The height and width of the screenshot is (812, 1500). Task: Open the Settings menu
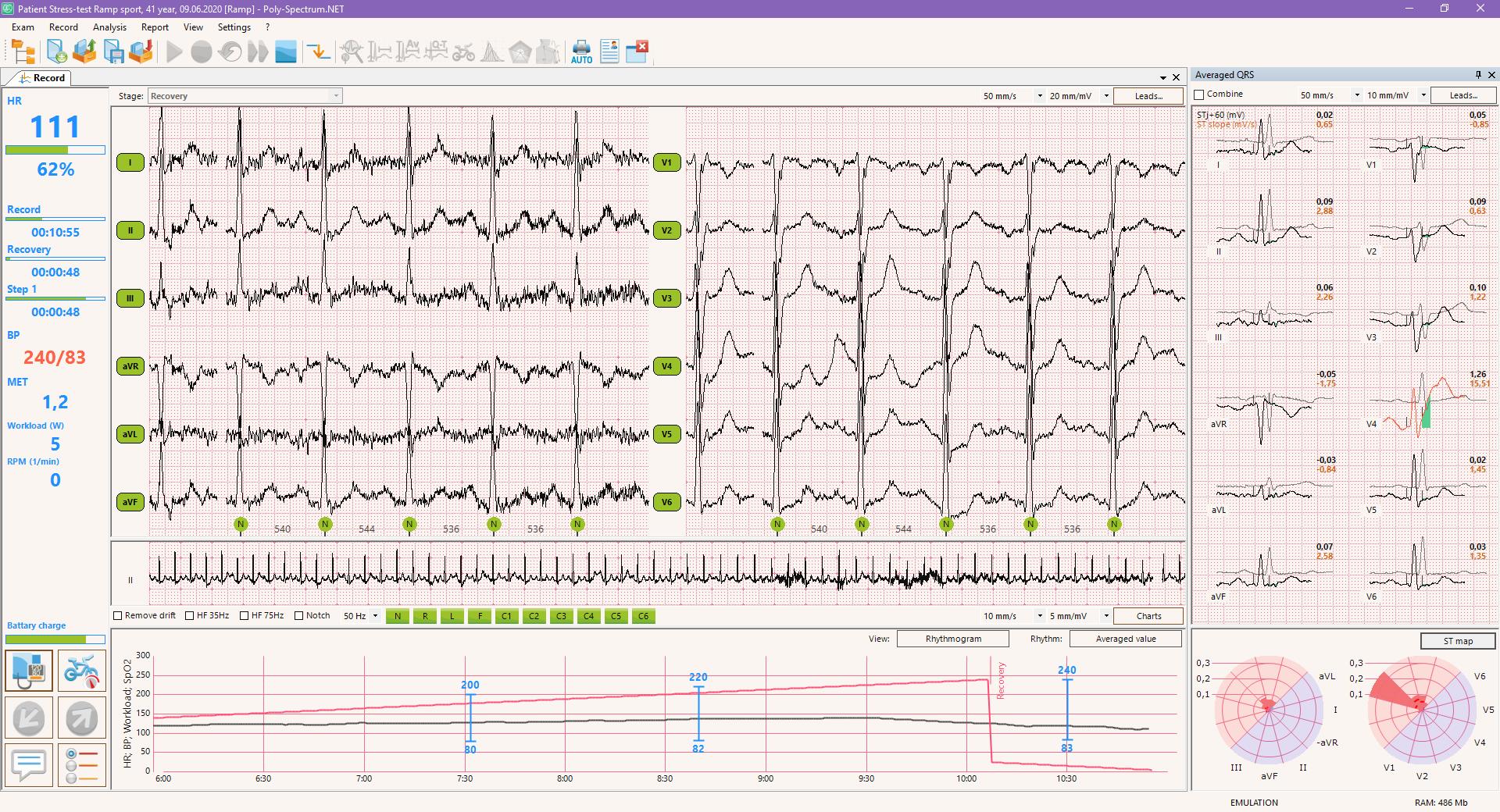[x=234, y=27]
